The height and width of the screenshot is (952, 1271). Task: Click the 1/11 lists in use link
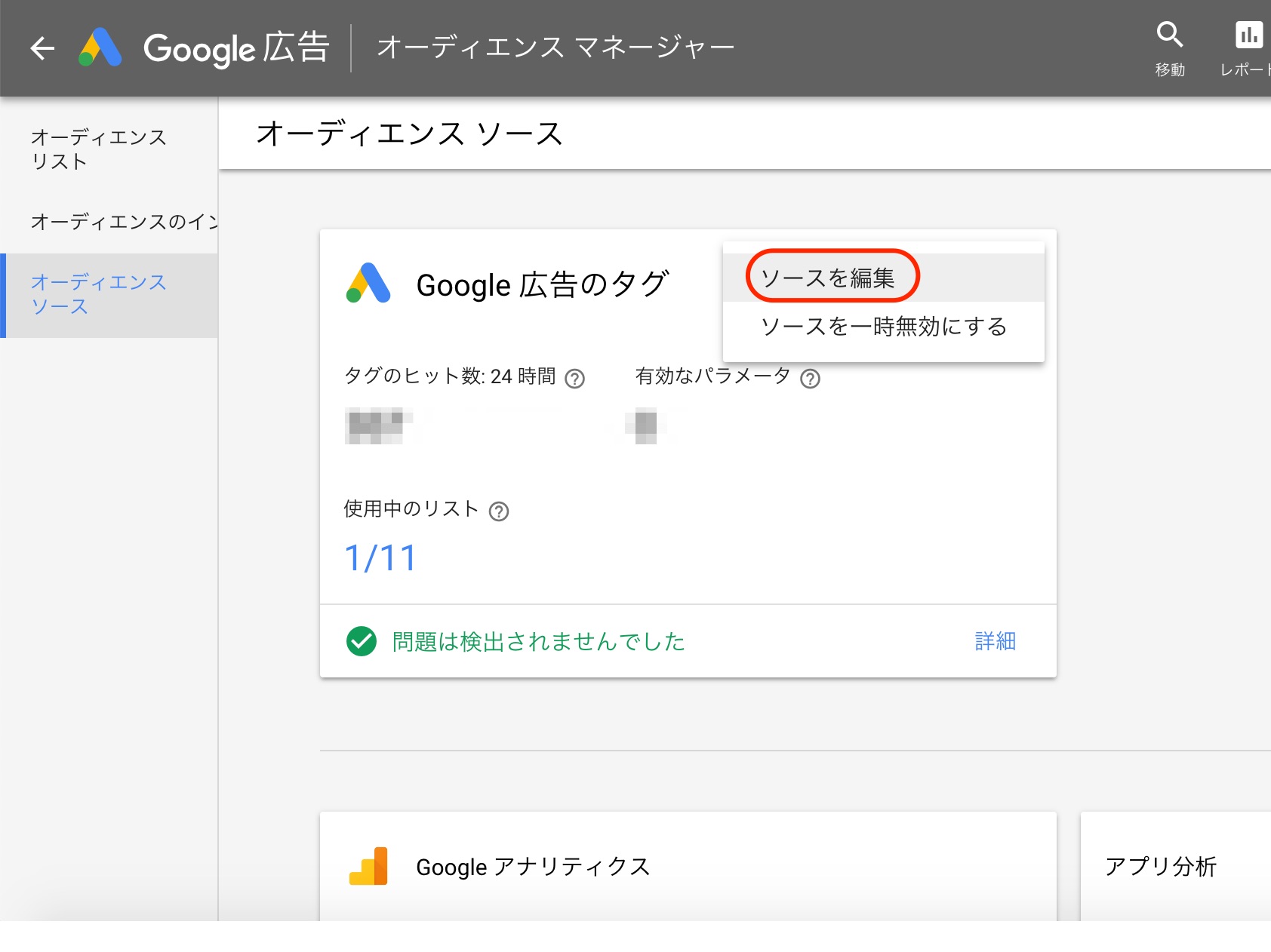tap(380, 558)
